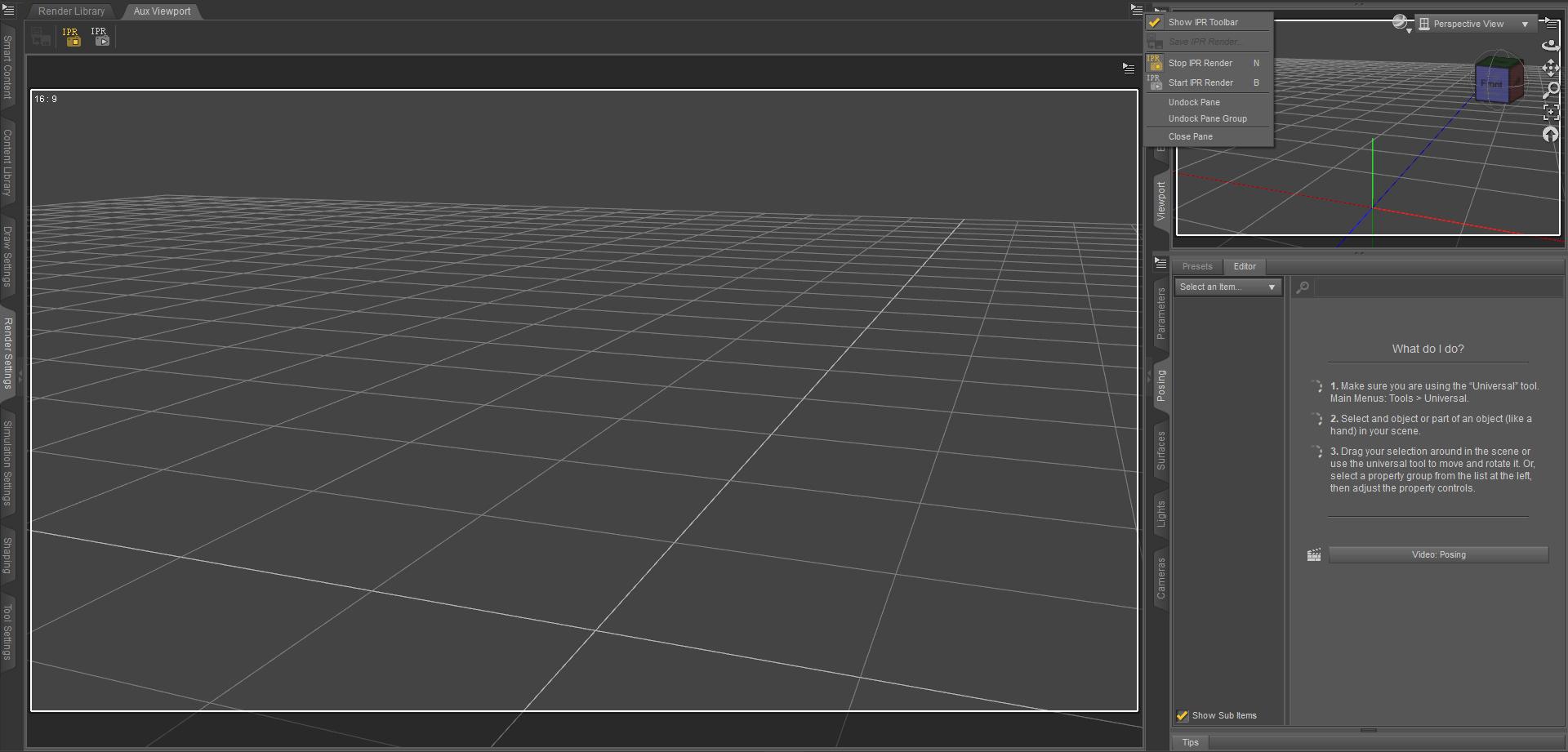Select Undock Pane in the menu
The height and width of the screenshot is (752, 1568).
[1209, 102]
